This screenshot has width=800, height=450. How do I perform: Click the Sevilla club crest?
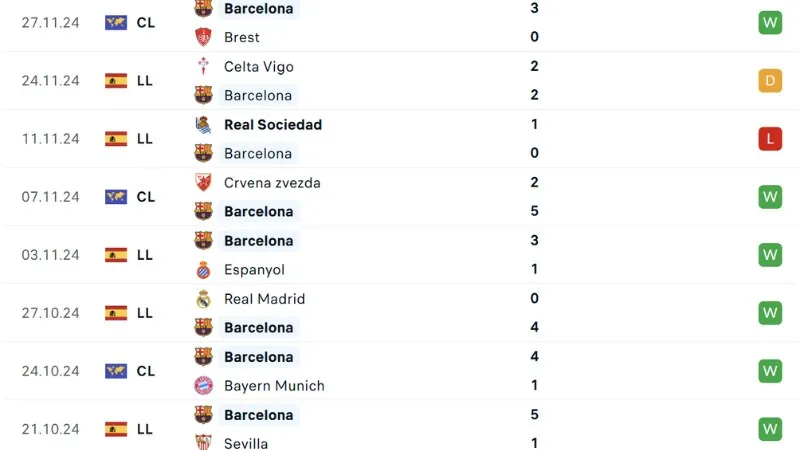click(203, 443)
